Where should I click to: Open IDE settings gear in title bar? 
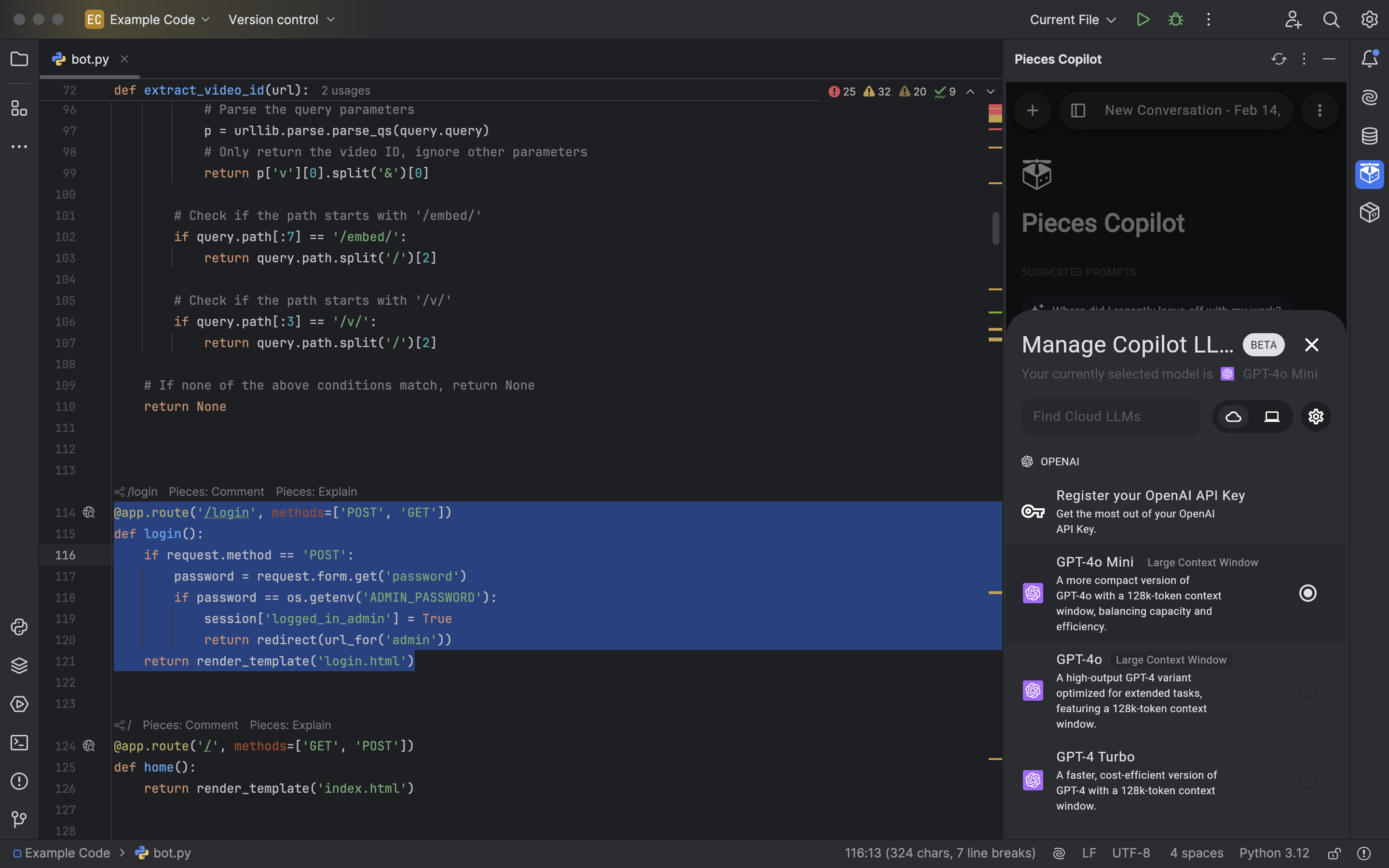[x=1370, y=19]
